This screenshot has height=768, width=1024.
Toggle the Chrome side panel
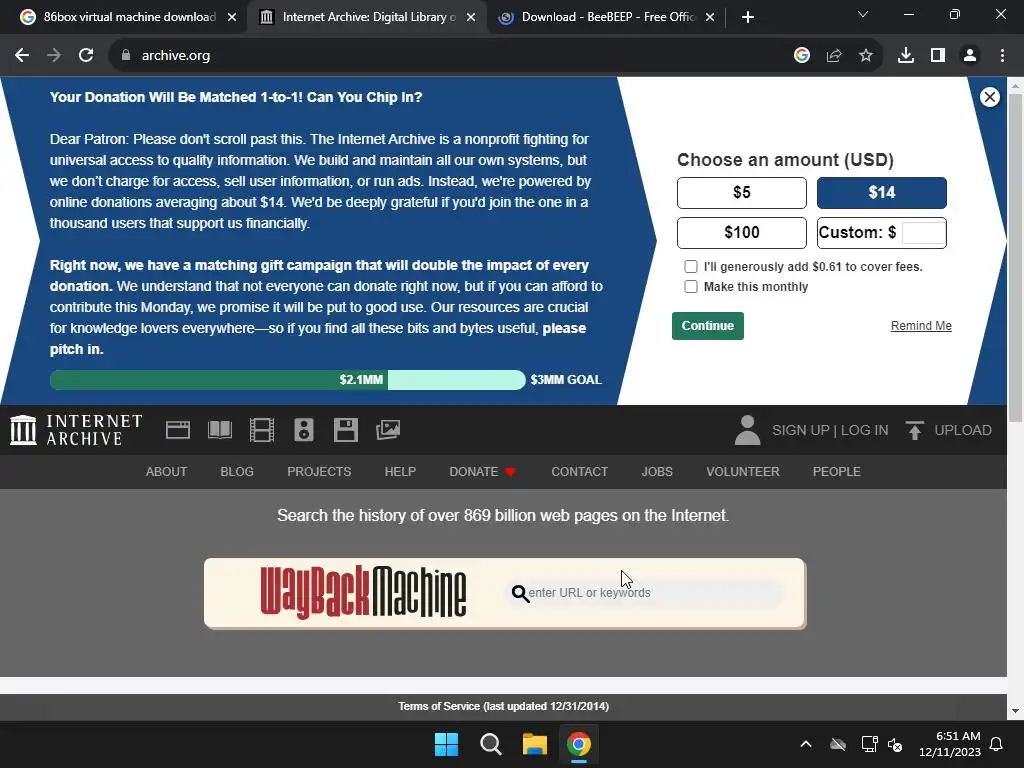(938, 56)
